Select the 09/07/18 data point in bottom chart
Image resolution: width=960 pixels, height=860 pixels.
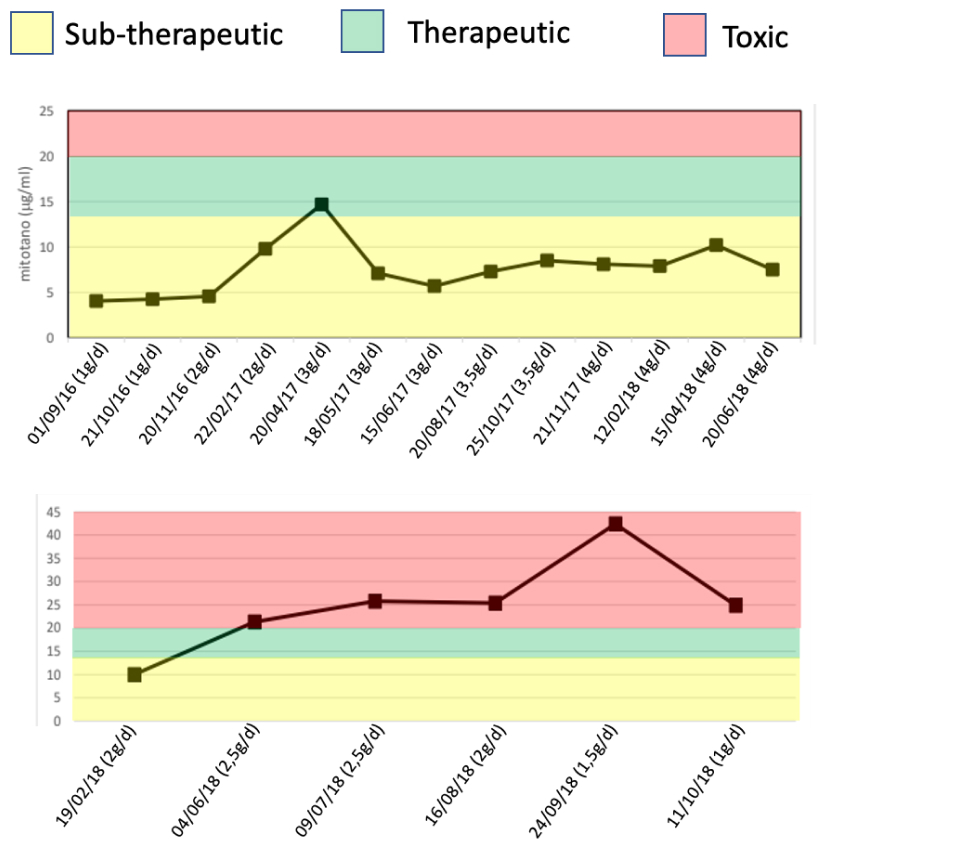[375, 601]
